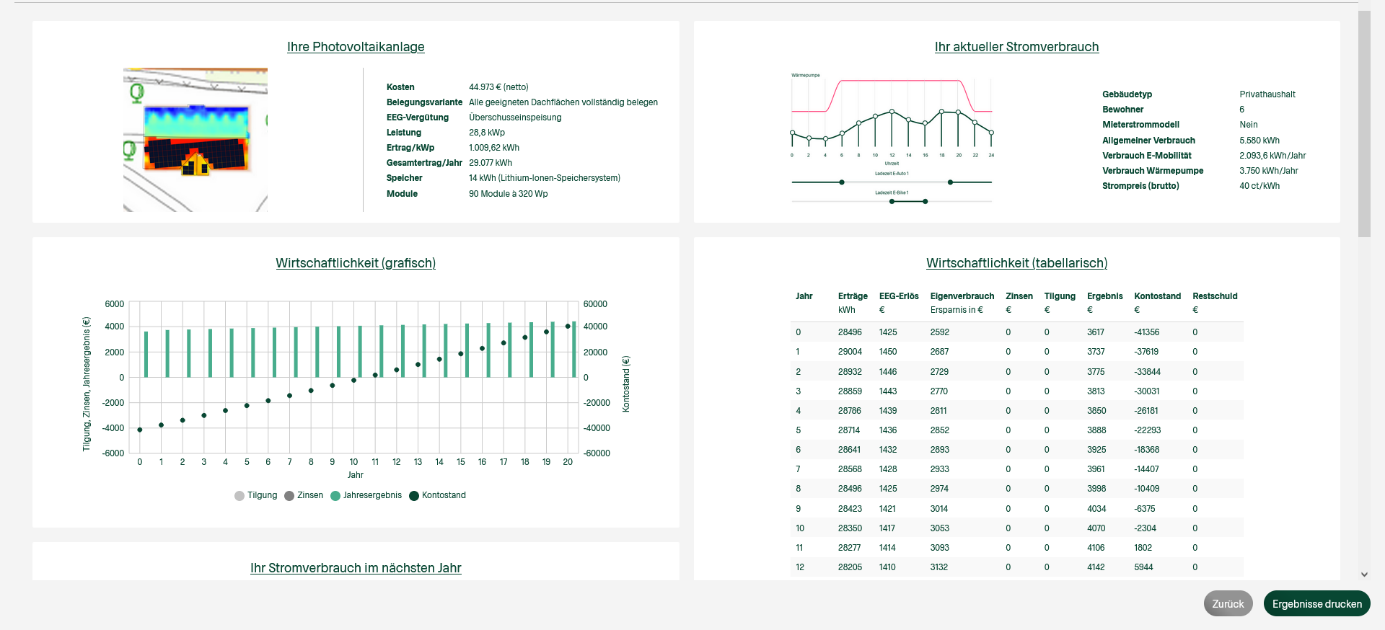
Task: Click the Belegungsvariante label in the PV panel
Action: point(424,102)
